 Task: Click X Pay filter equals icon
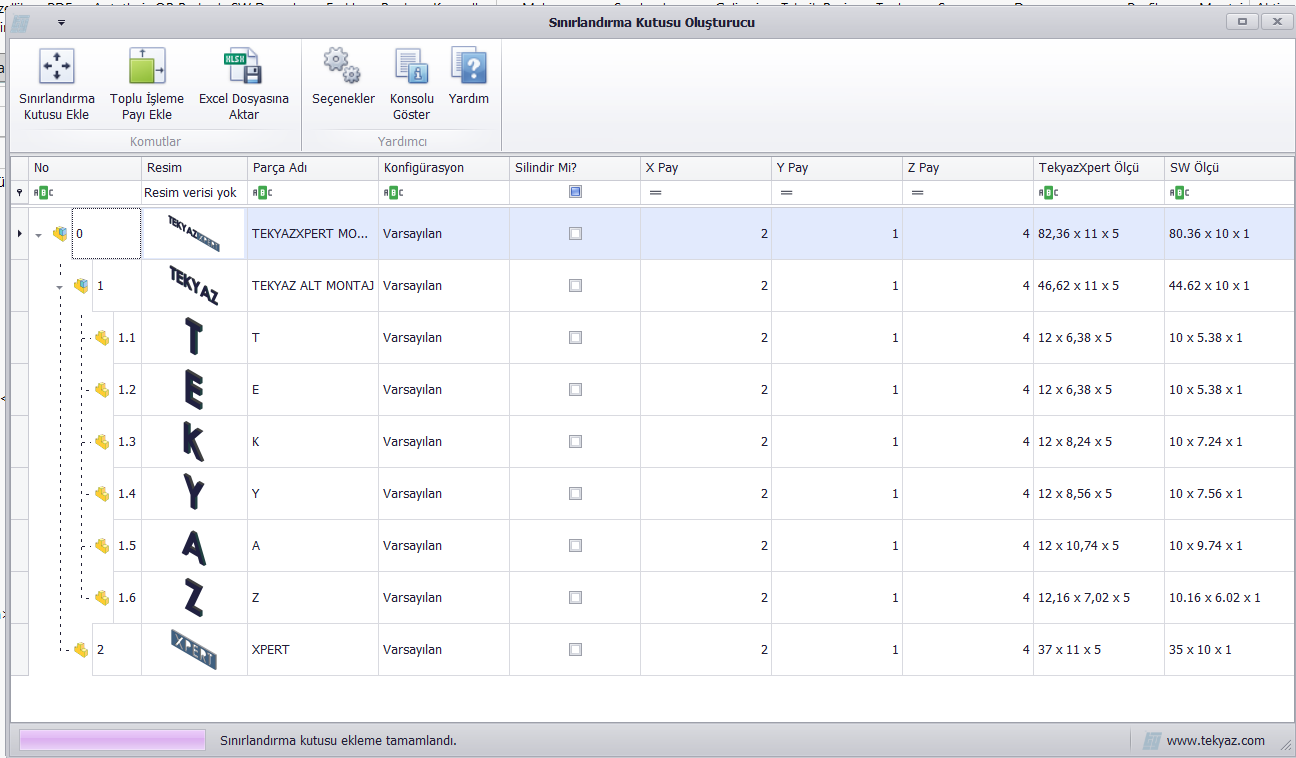[x=656, y=192]
